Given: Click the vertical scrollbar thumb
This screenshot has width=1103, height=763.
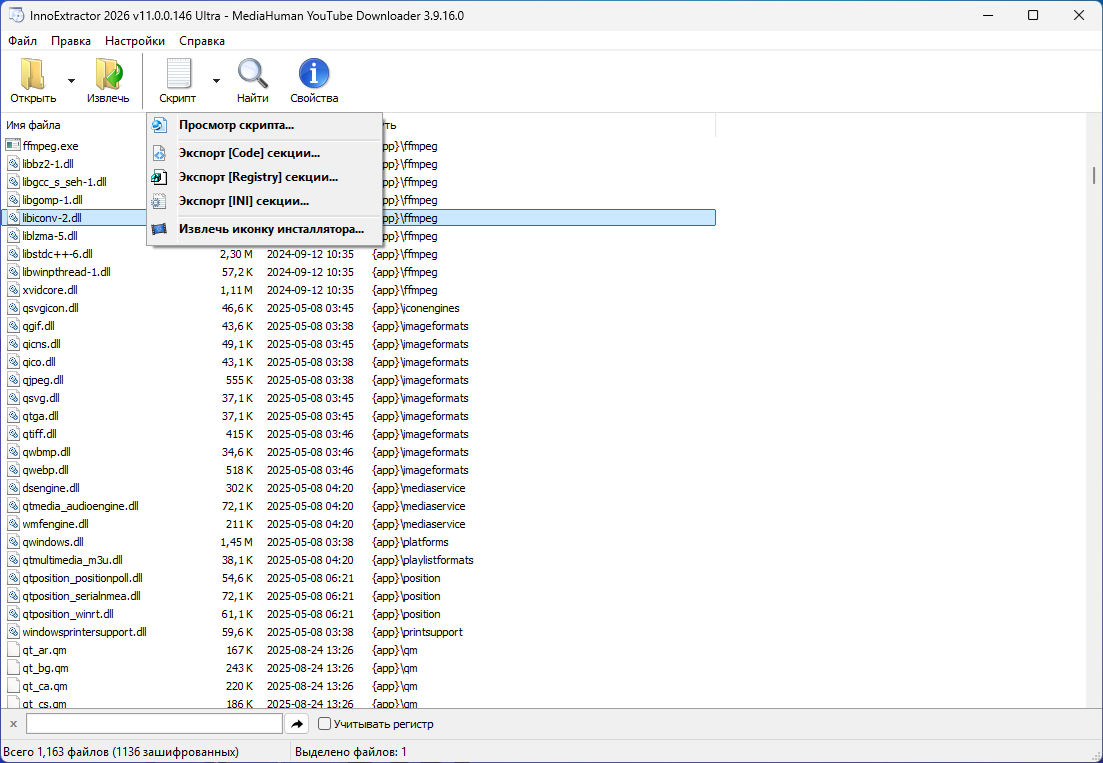Looking at the screenshot, I should tap(1094, 174).
